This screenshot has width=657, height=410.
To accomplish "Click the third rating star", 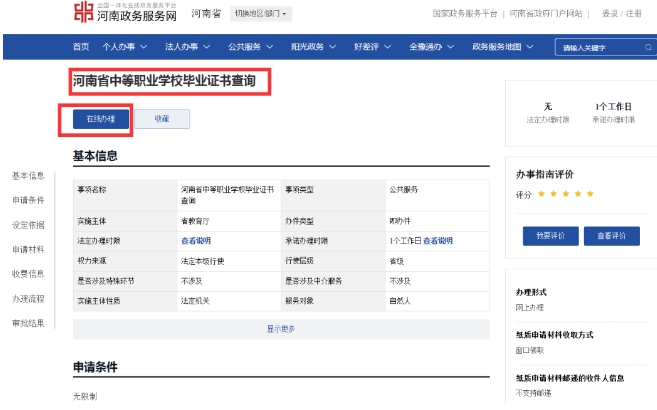I will 566,193.
